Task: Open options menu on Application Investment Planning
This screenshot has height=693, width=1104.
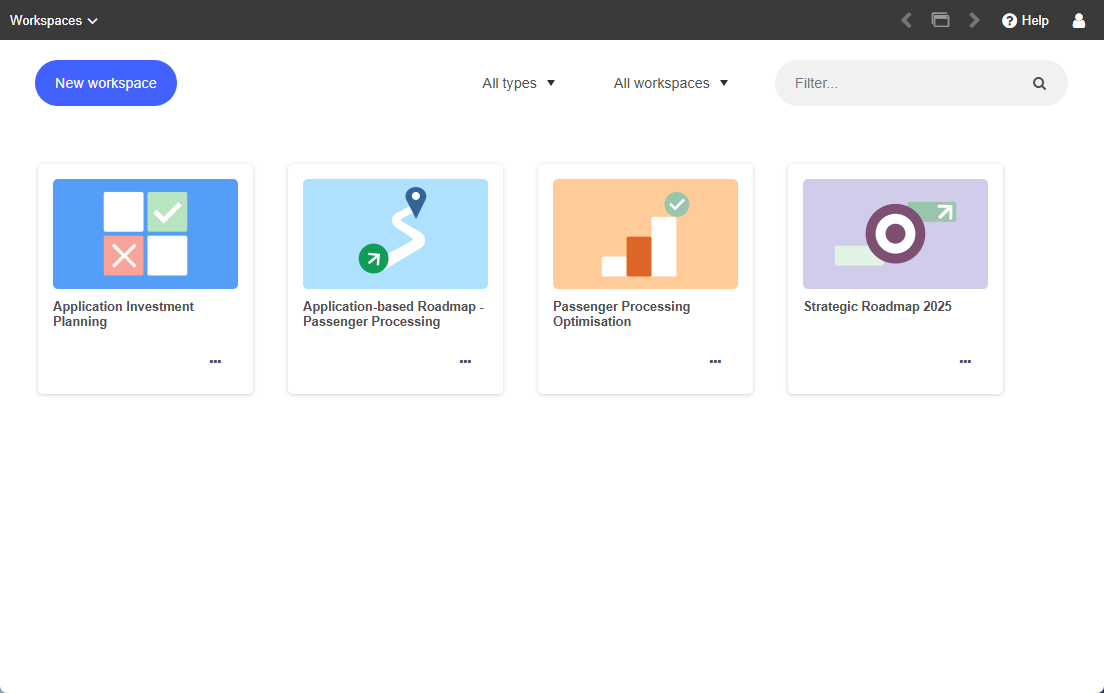Action: (x=215, y=361)
